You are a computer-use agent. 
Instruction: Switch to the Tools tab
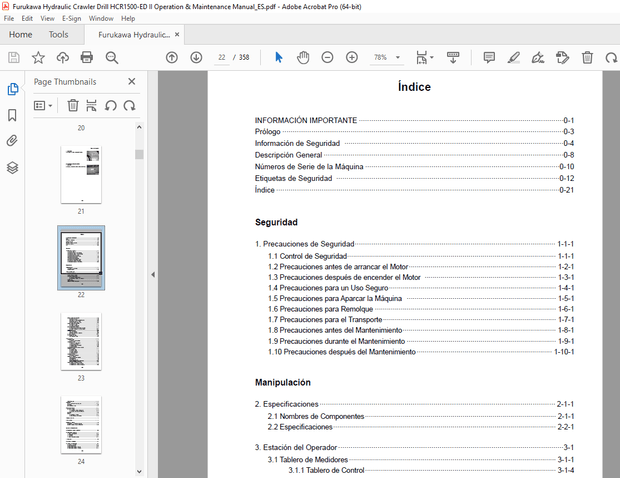tap(59, 35)
